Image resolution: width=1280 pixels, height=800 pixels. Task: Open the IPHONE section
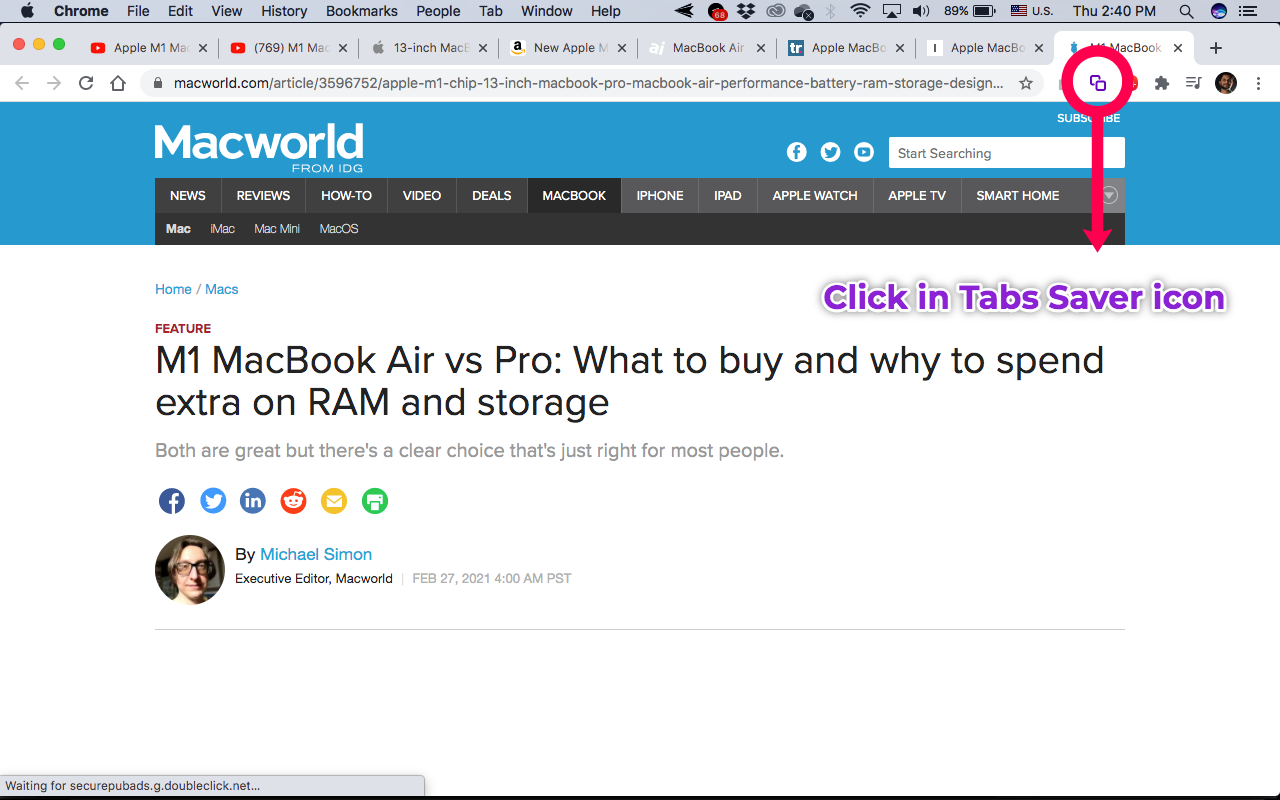coord(660,195)
